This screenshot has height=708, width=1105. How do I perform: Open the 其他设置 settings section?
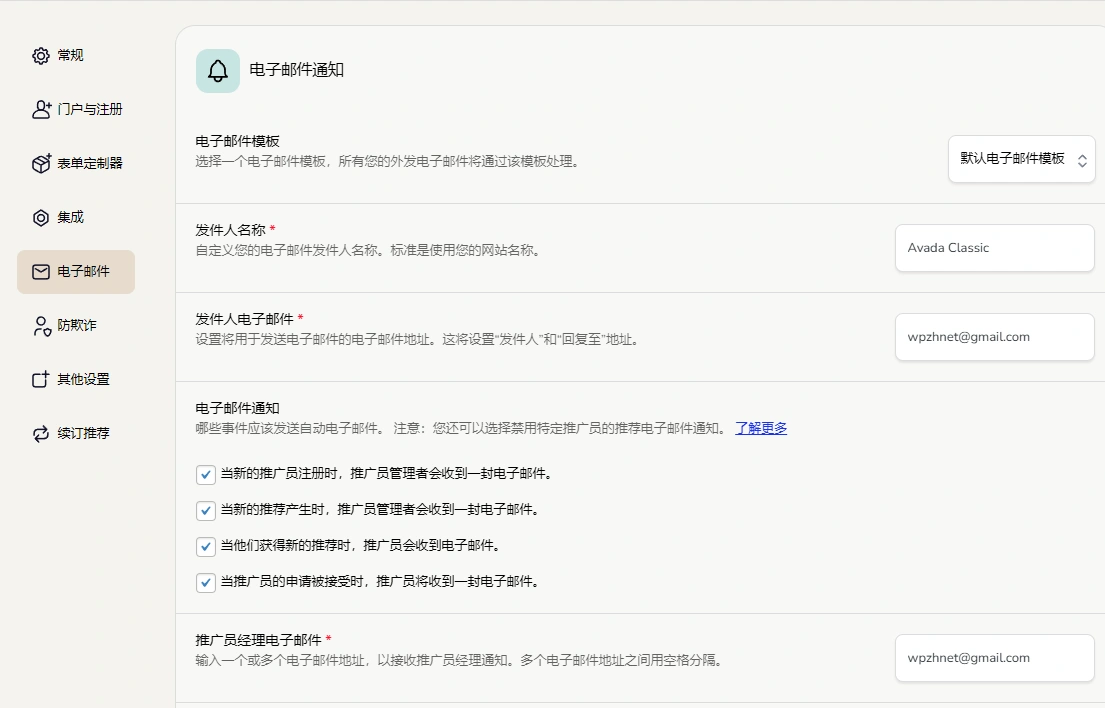pyautogui.click(x=75, y=379)
